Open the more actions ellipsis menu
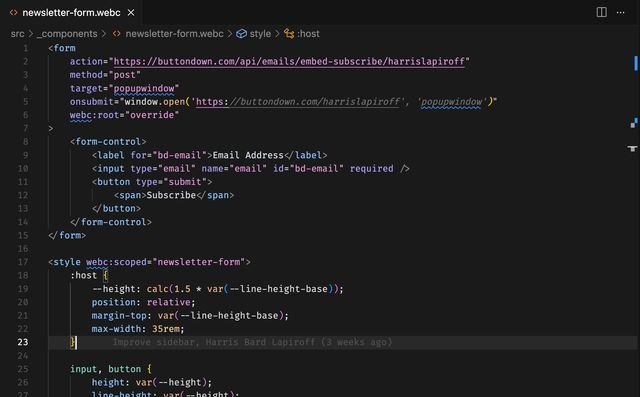Viewport: 640px width, 397px height. [x=620, y=12]
